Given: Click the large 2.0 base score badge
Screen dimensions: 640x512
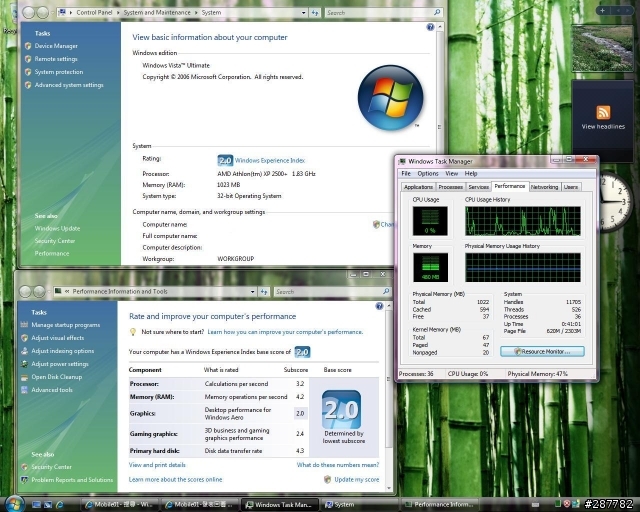Looking at the screenshot, I should [341, 410].
